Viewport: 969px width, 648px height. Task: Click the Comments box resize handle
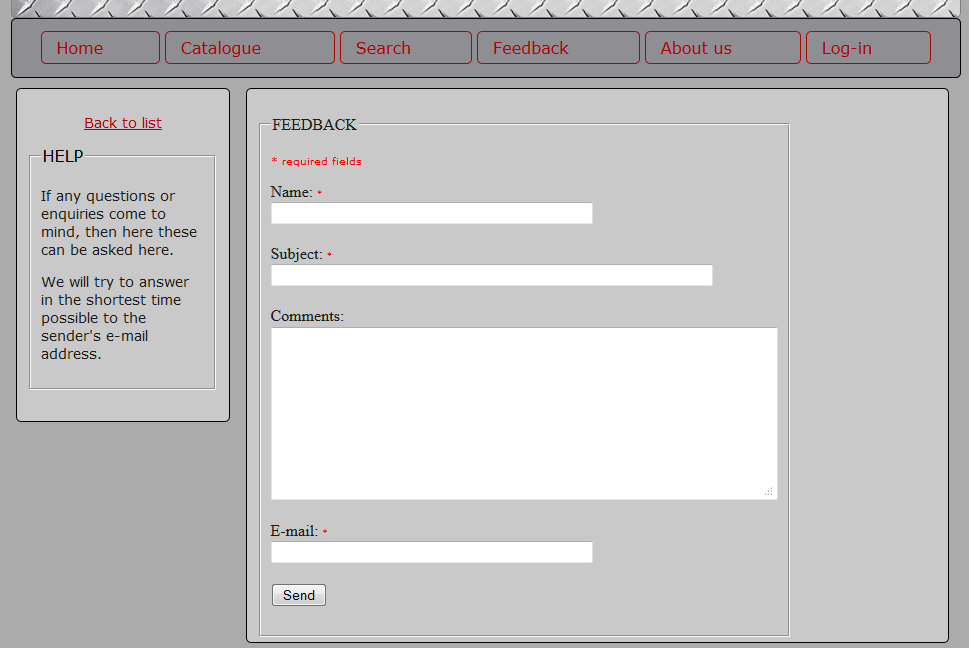coord(769,492)
